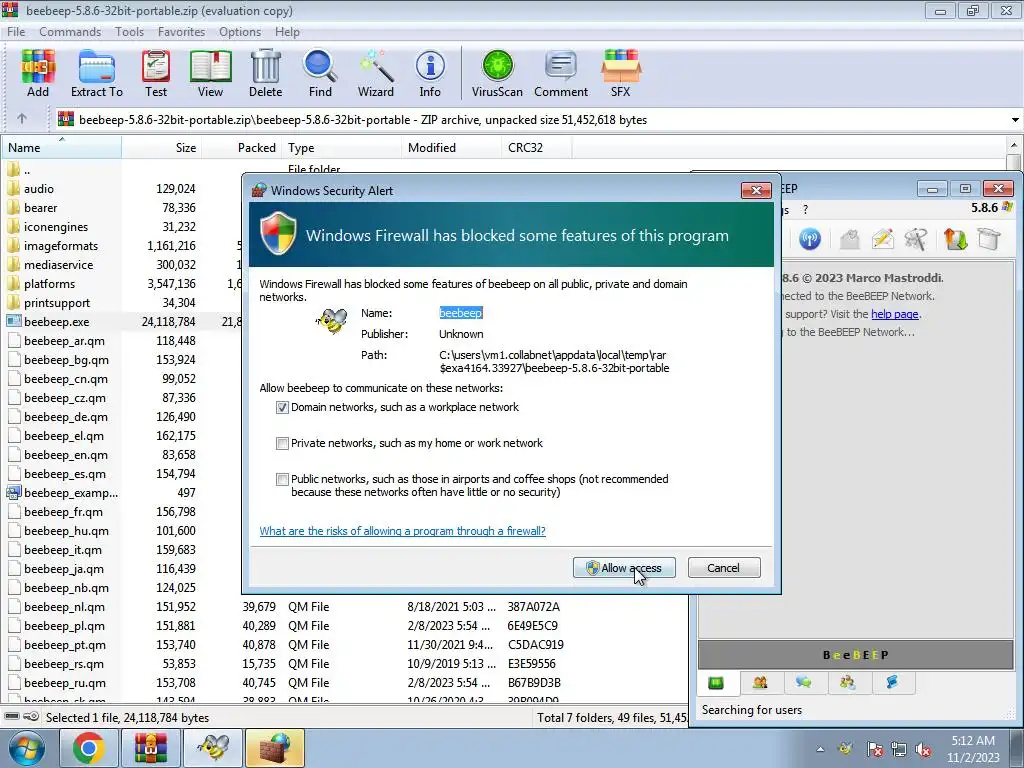Click BeeBEEP toolbar trash bin icon

click(989, 239)
